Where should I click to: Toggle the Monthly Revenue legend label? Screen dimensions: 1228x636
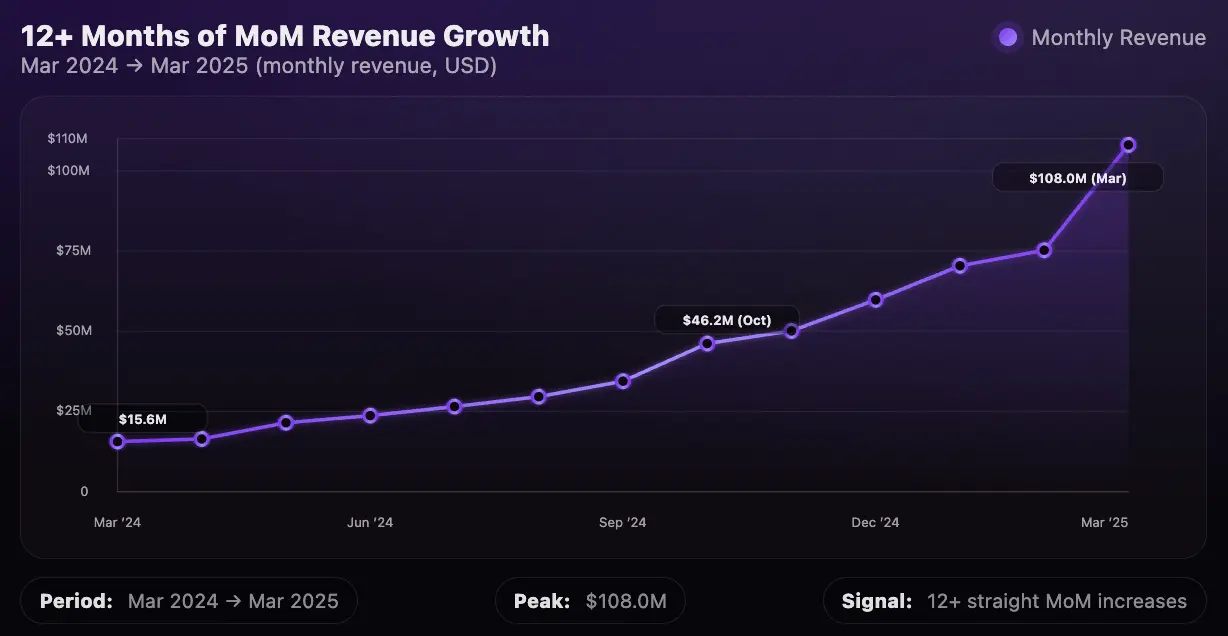coord(1118,38)
